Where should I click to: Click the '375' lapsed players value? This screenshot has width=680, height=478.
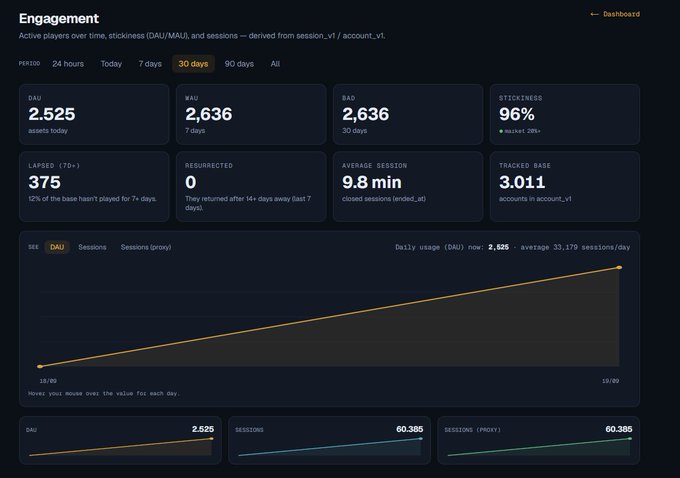(x=44, y=182)
